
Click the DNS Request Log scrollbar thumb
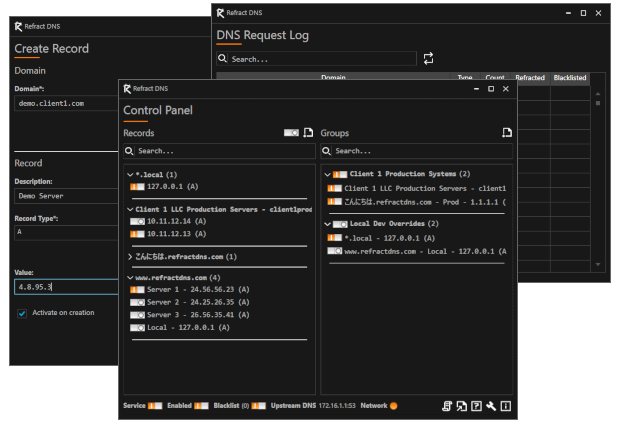(598, 103)
